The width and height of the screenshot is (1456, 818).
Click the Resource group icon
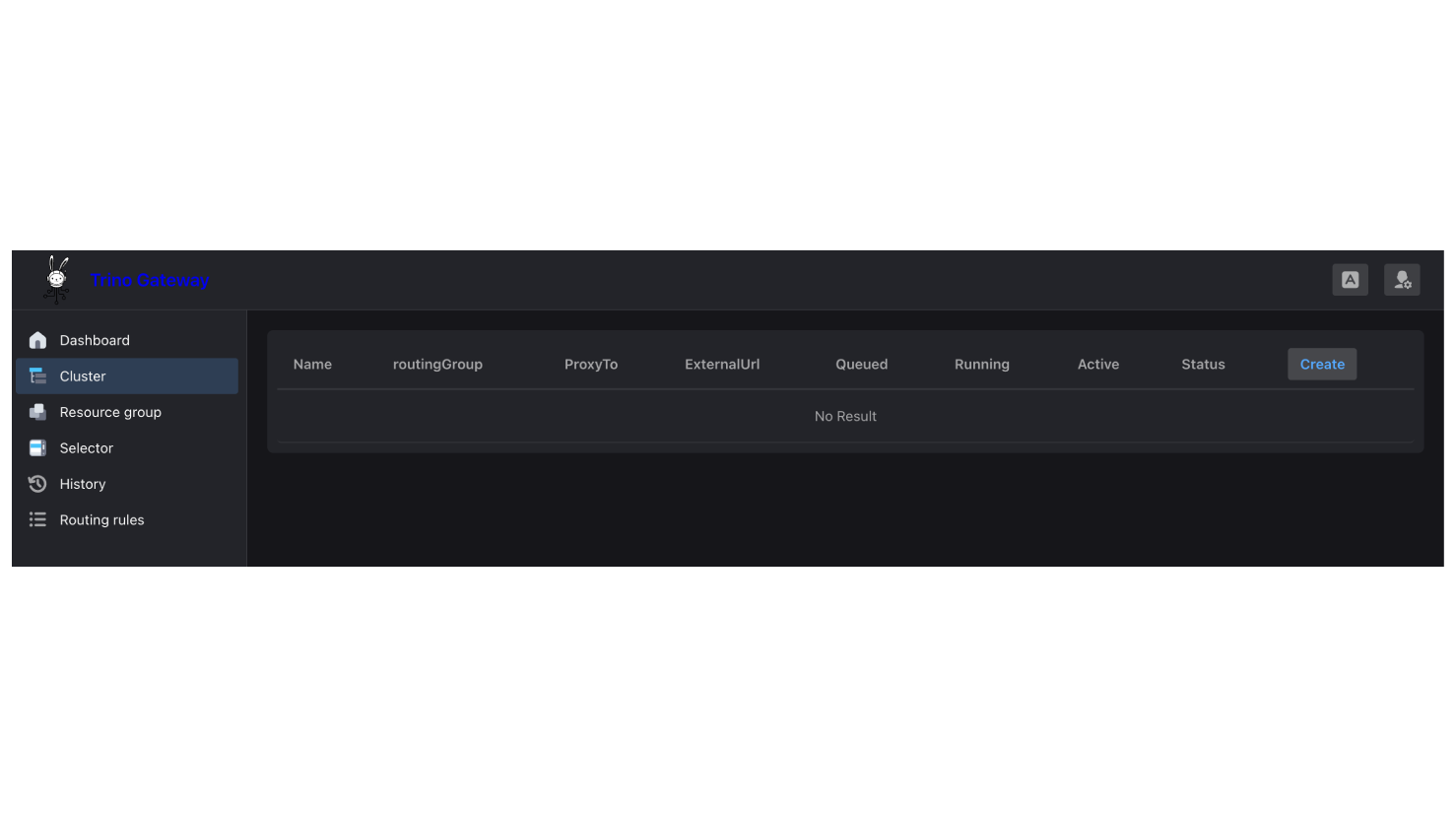[x=37, y=412]
